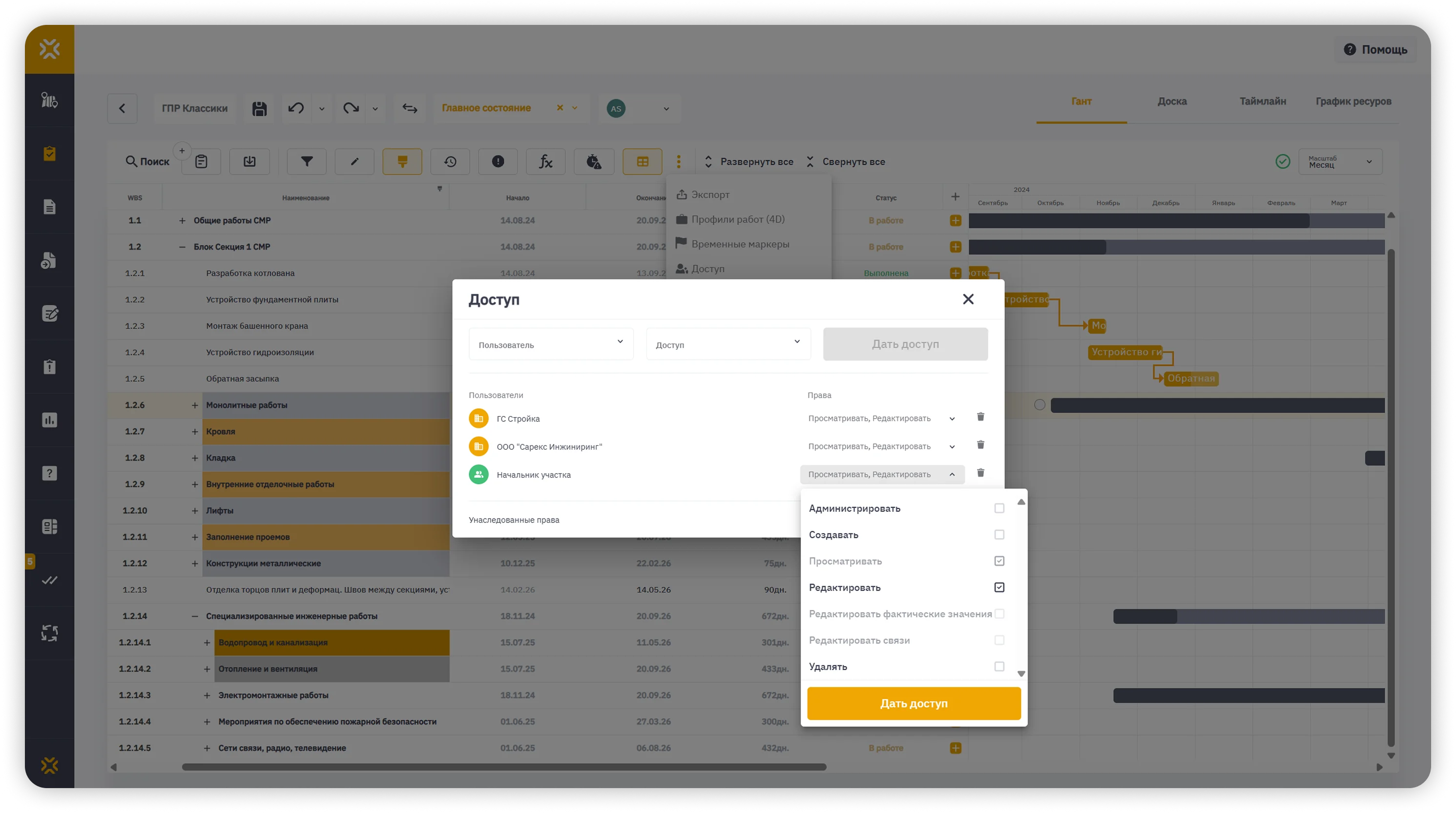Click the orange Дать доступ button

[914, 703]
